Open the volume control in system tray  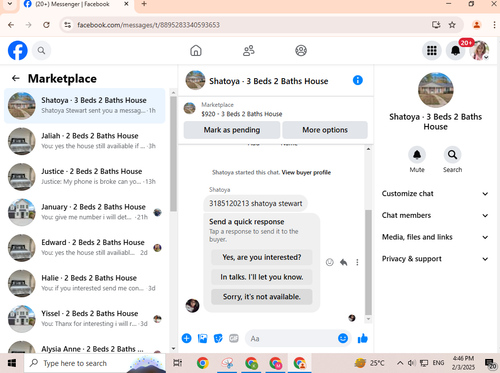(x=411, y=363)
